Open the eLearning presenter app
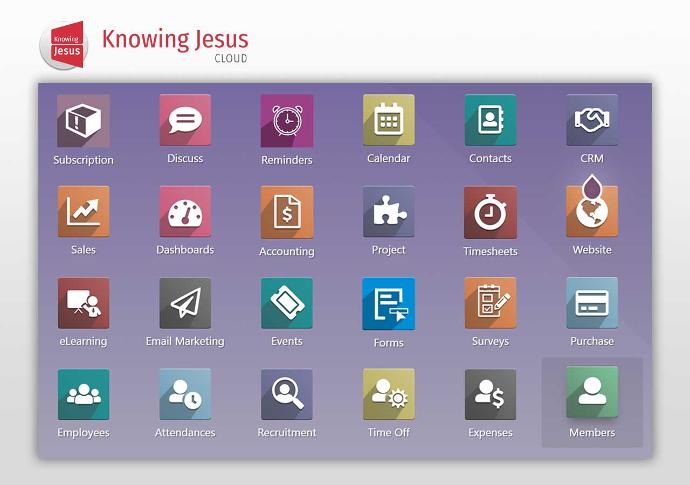 point(83,303)
